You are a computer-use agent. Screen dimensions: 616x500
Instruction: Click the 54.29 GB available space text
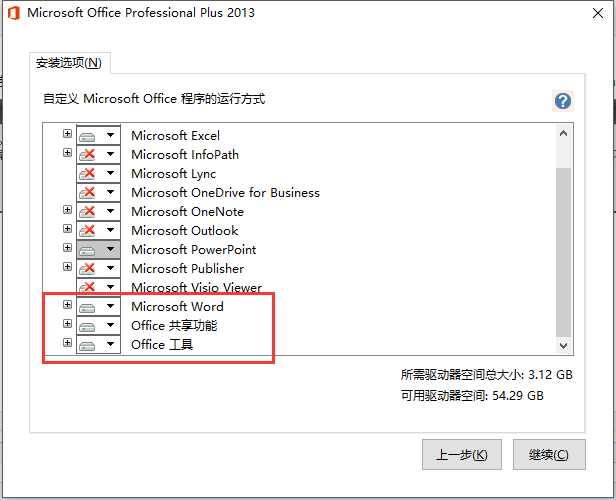coord(518,396)
